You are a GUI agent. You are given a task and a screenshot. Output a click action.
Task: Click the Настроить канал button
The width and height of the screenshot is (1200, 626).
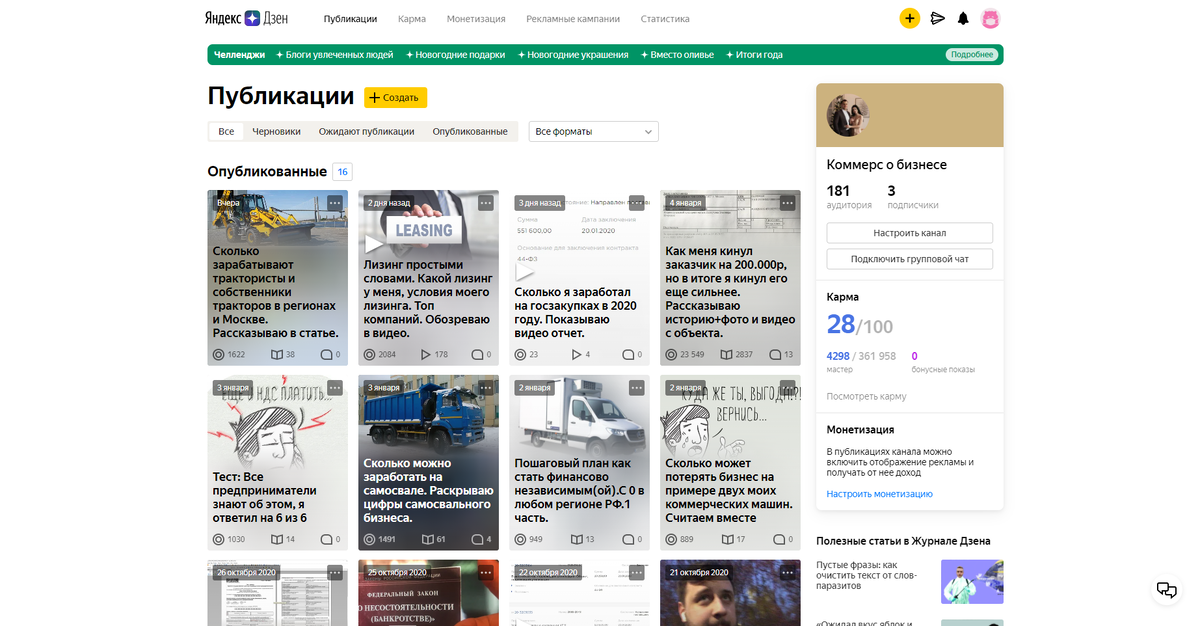tap(909, 233)
